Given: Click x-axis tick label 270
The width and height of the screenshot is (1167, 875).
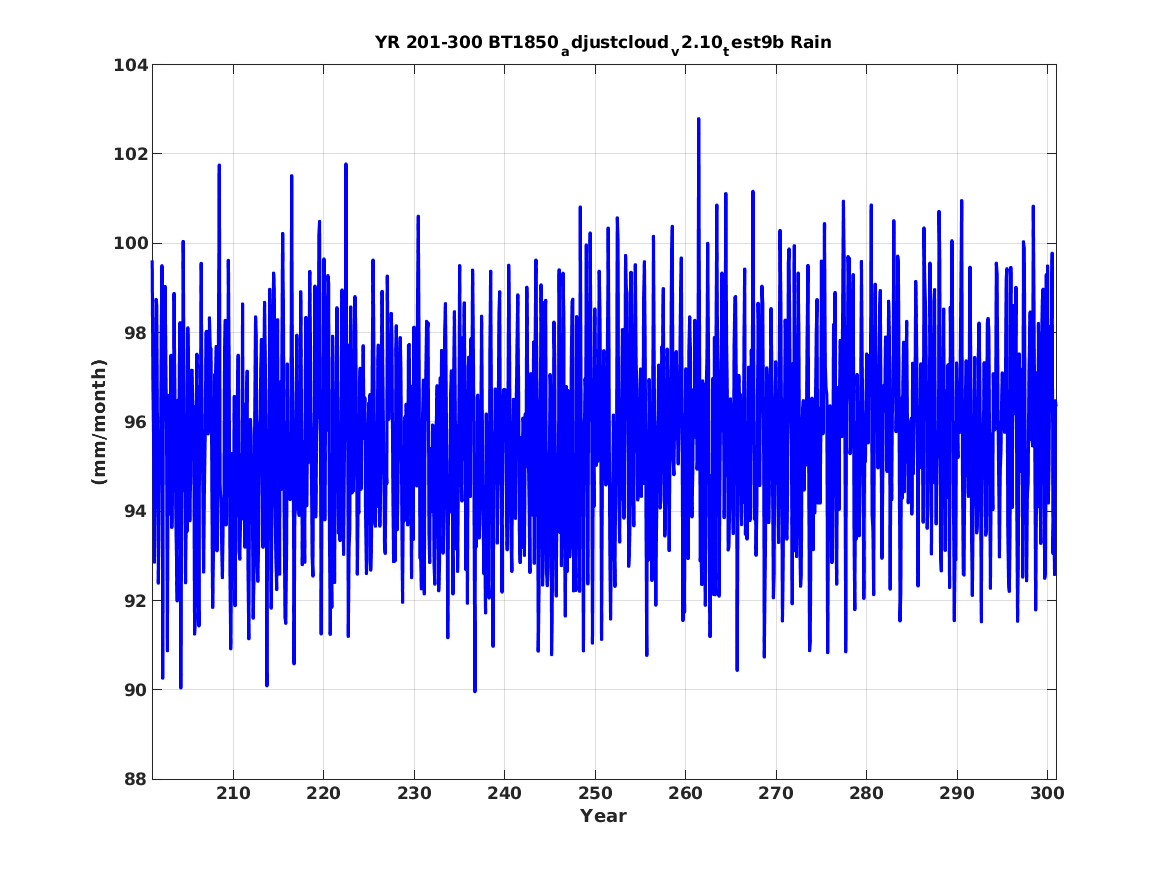Looking at the screenshot, I should click(776, 793).
